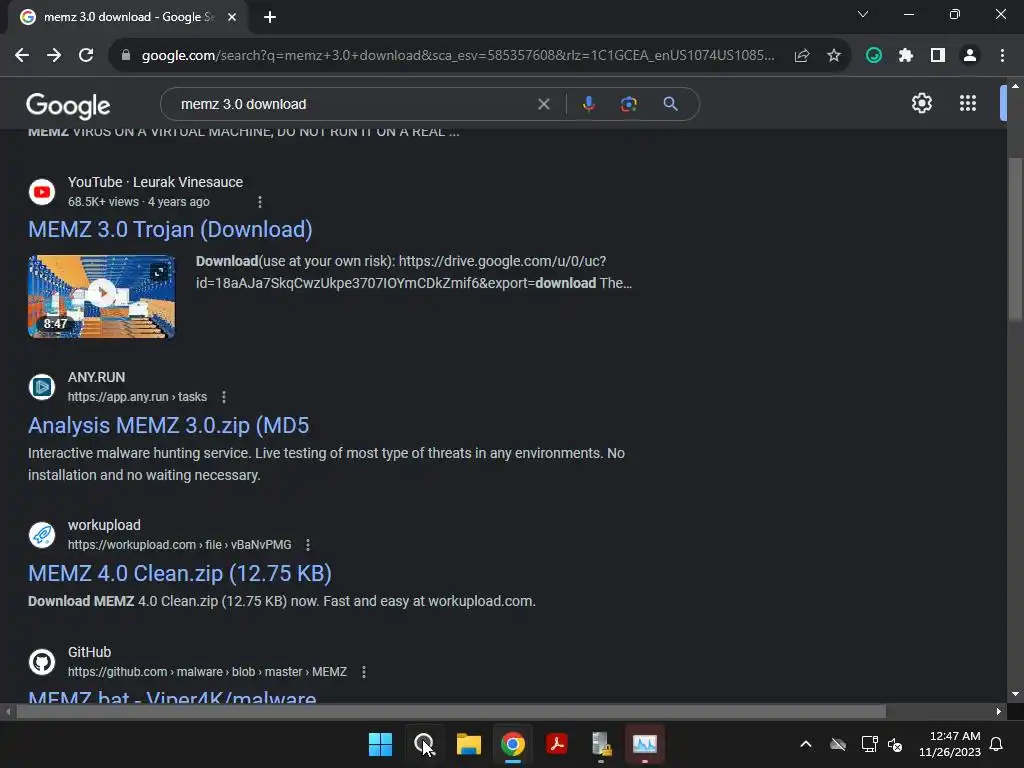Click the horizontal scrollbar thumb
This screenshot has height=768, width=1024.
[451, 712]
